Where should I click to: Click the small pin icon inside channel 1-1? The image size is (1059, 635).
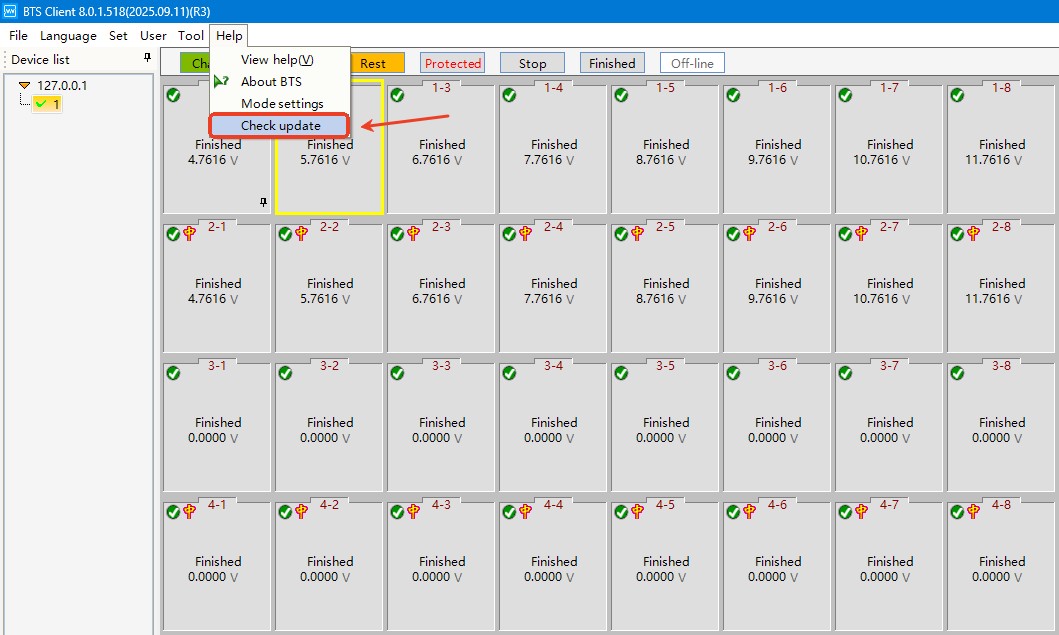pyautogui.click(x=264, y=202)
